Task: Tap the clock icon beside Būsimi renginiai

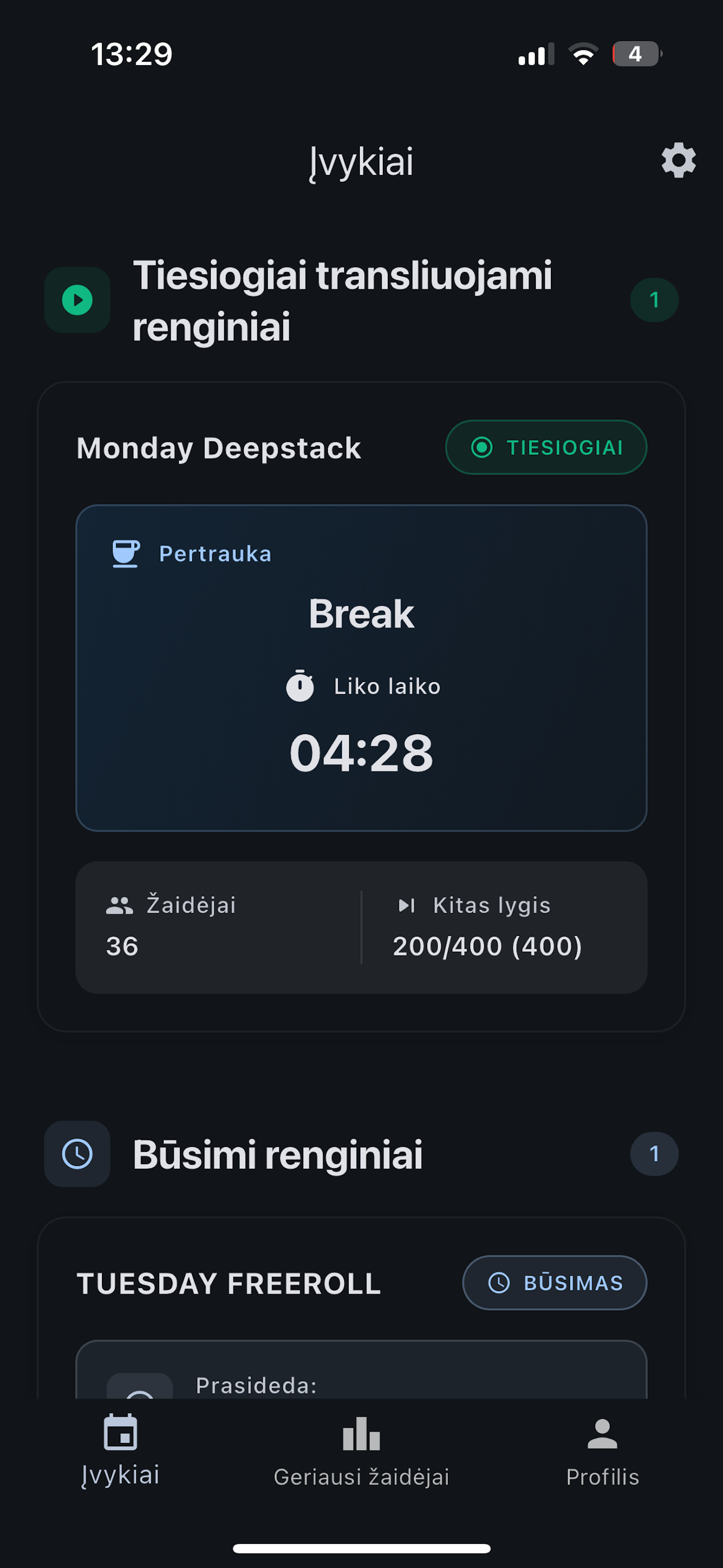Action: (x=77, y=1154)
